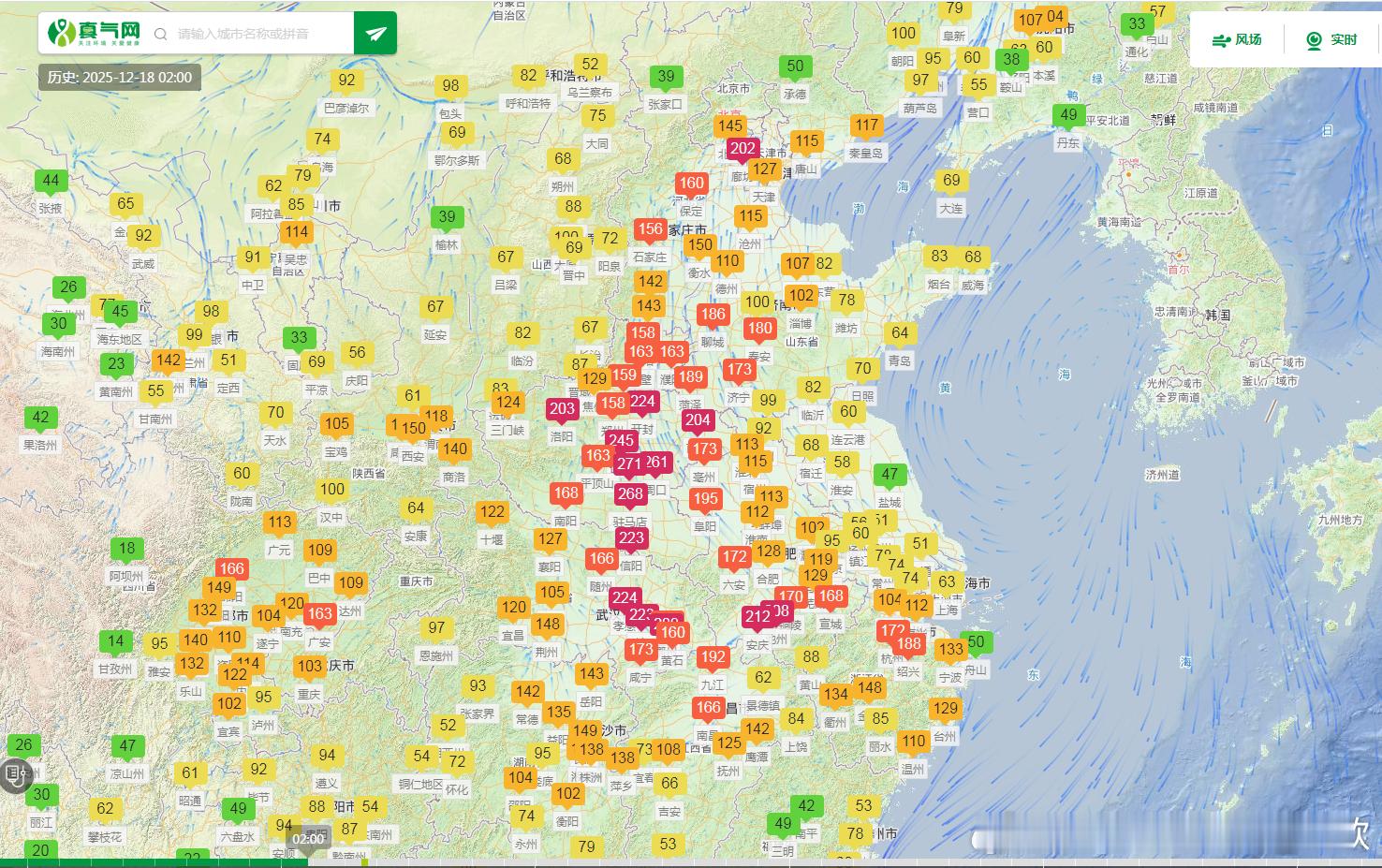Click the history timestamp label 2025-12-18 02:00
The height and width of the screenshot is (868, 1382).
120,78
